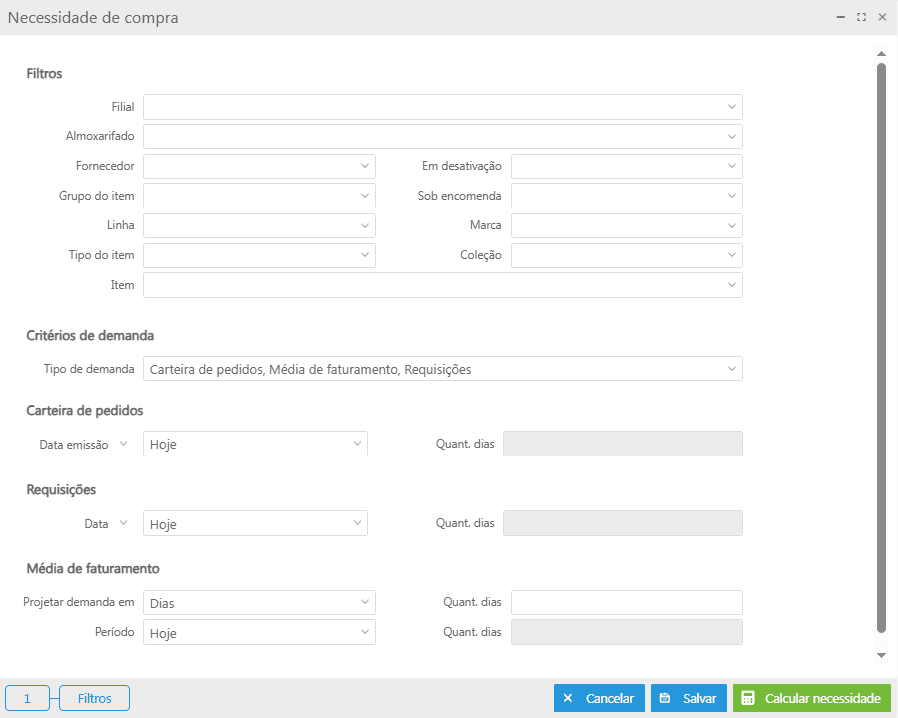
Task: Toggle the Data emissão label chevron
Action: pyautogui.click(x=124, y=443)
